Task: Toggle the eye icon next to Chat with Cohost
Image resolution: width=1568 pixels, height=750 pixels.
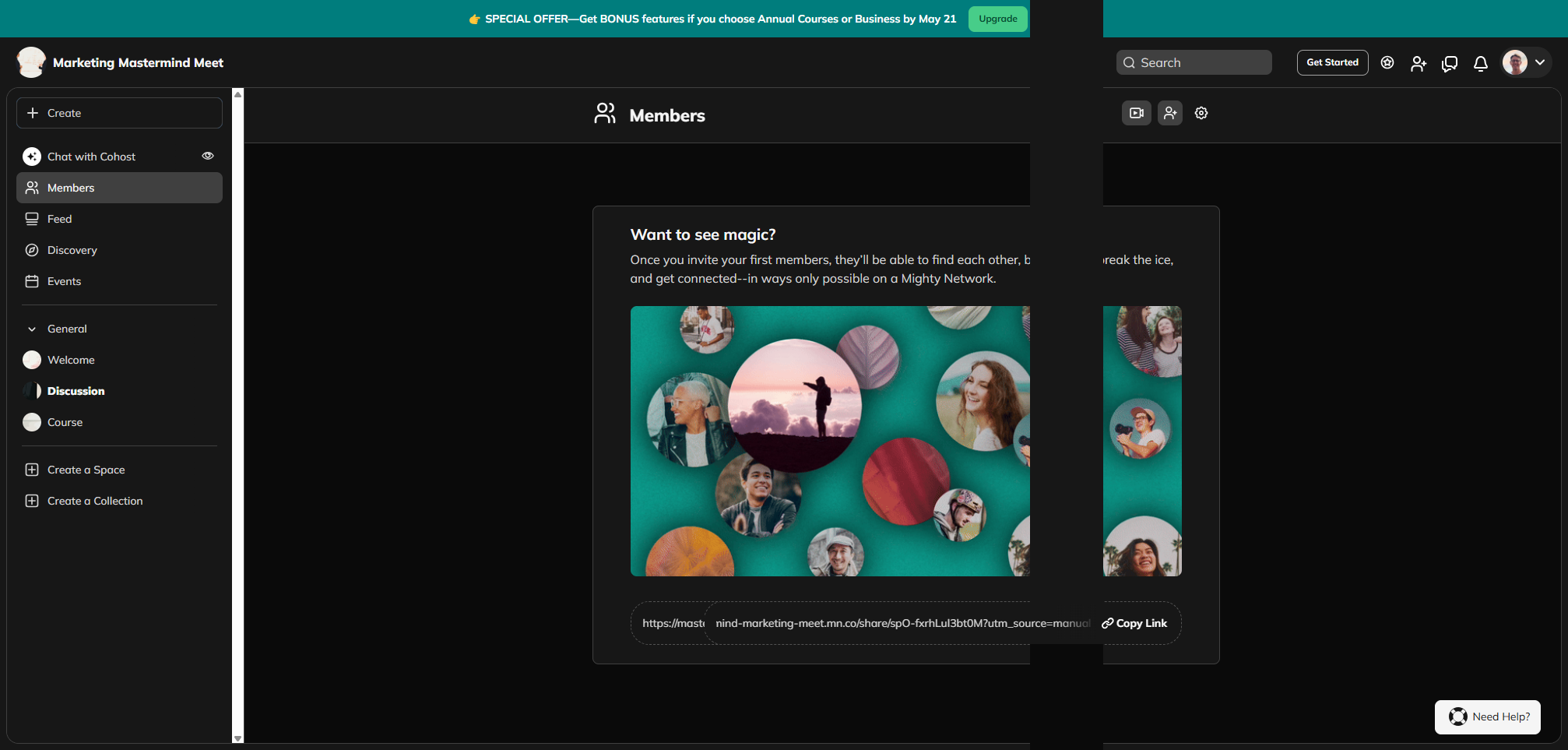Action: coord(208,156)
